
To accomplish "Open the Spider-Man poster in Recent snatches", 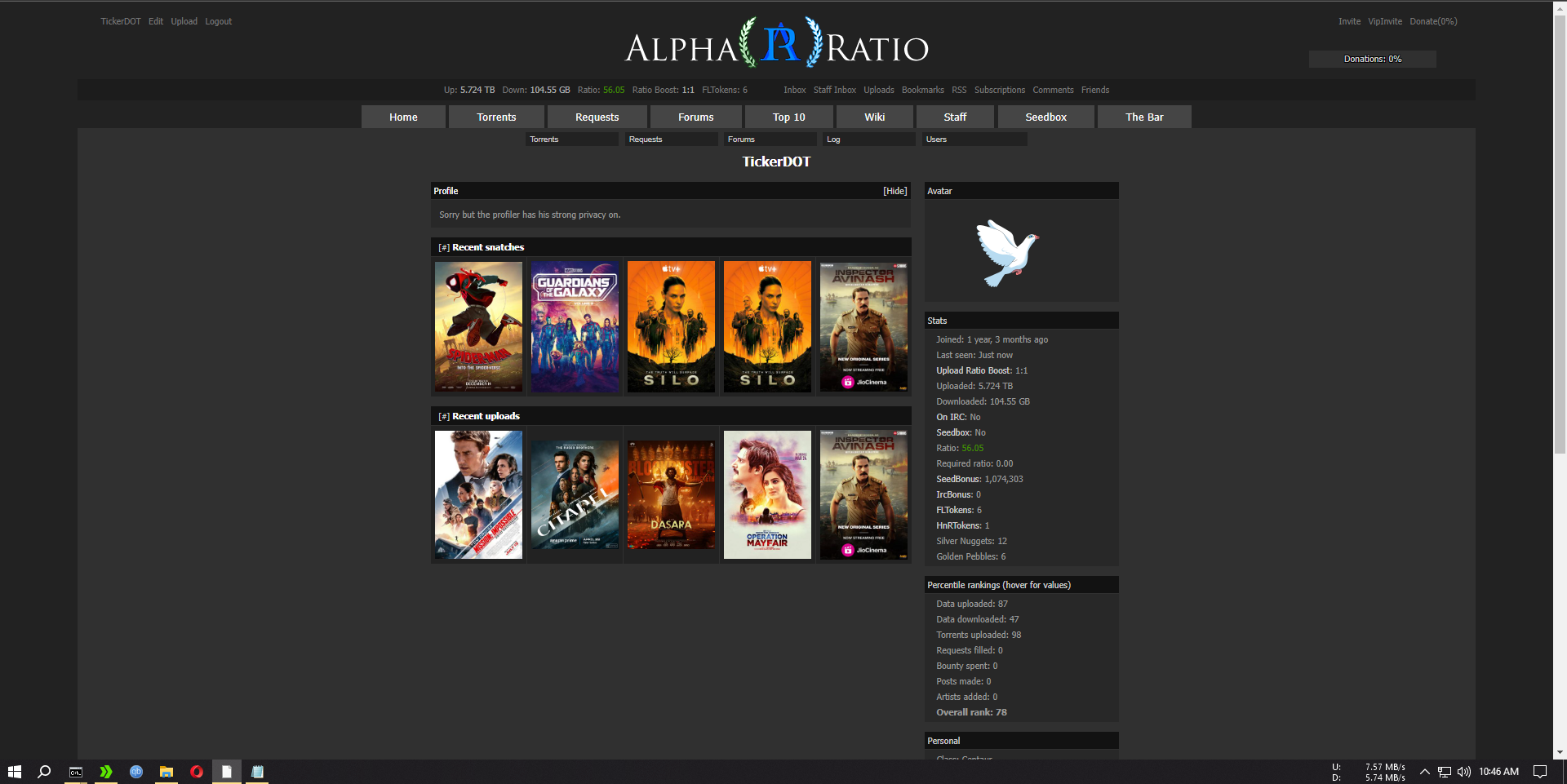I will point(478,327).
